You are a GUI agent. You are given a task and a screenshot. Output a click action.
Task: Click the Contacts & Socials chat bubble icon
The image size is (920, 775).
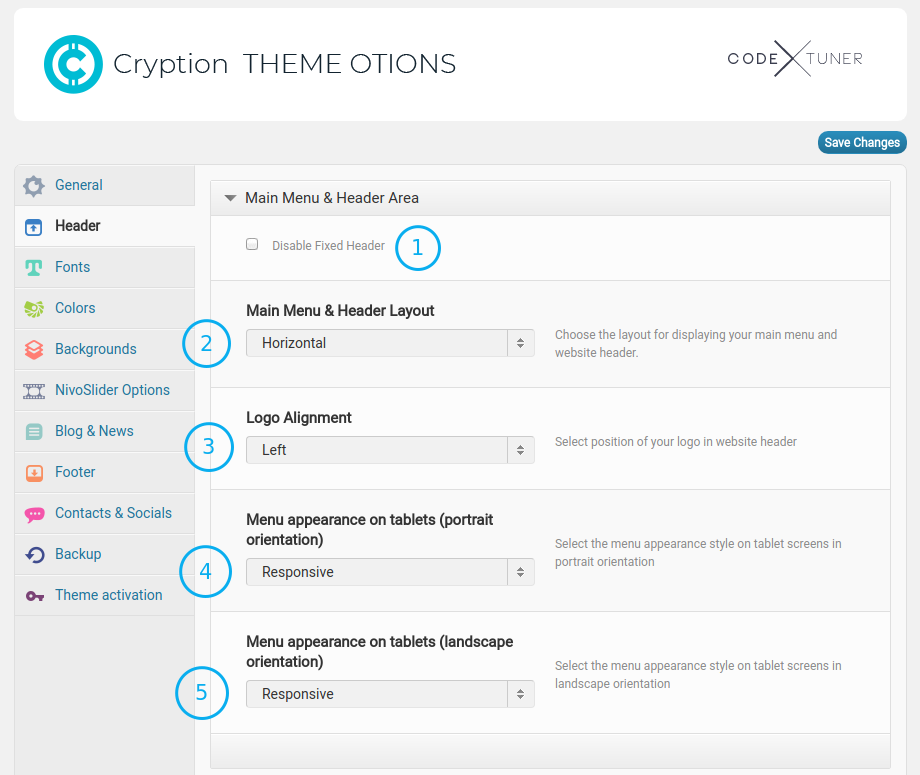(34, 513)
